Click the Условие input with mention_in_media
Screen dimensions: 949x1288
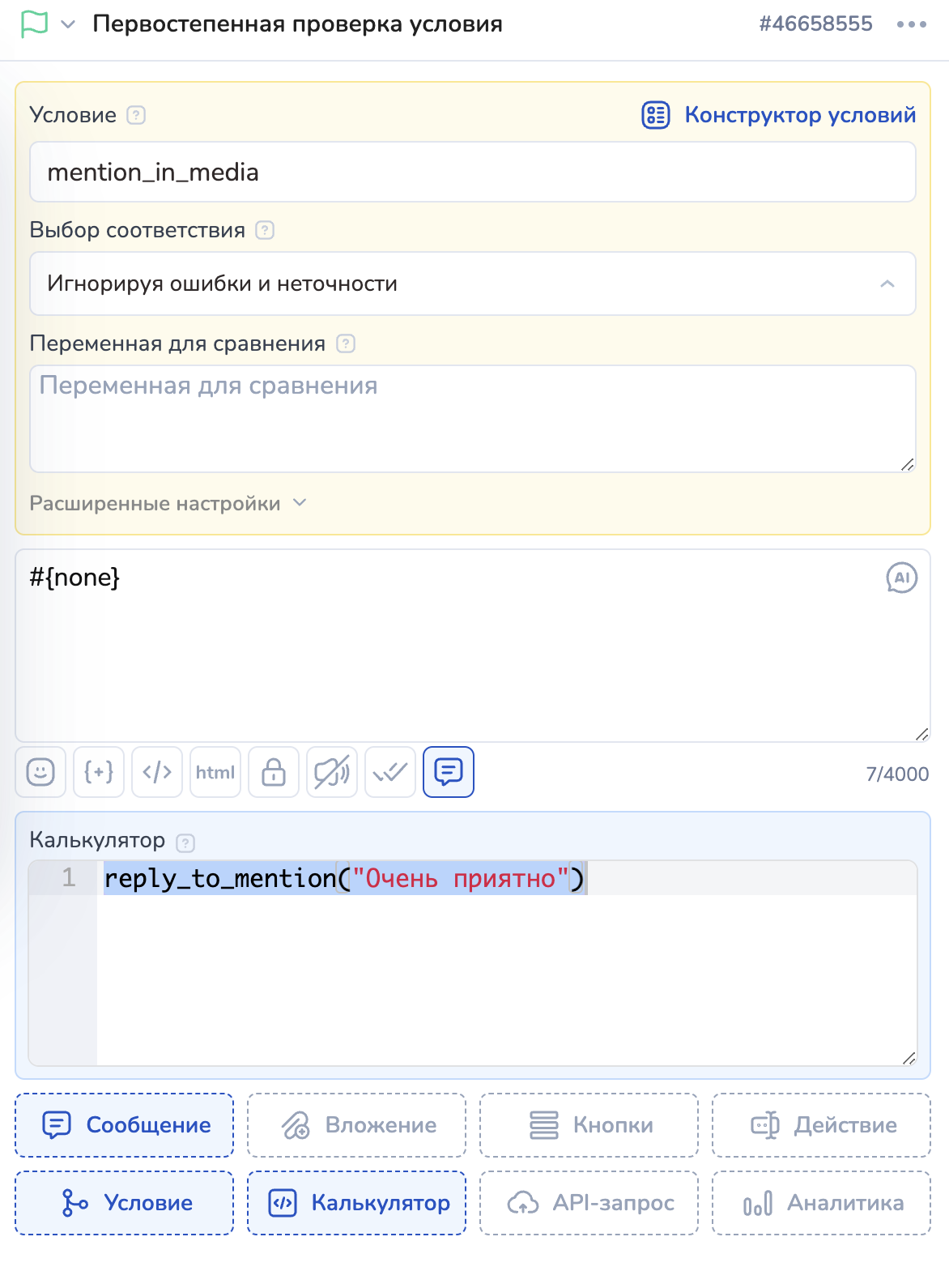[x=473, y=173]
